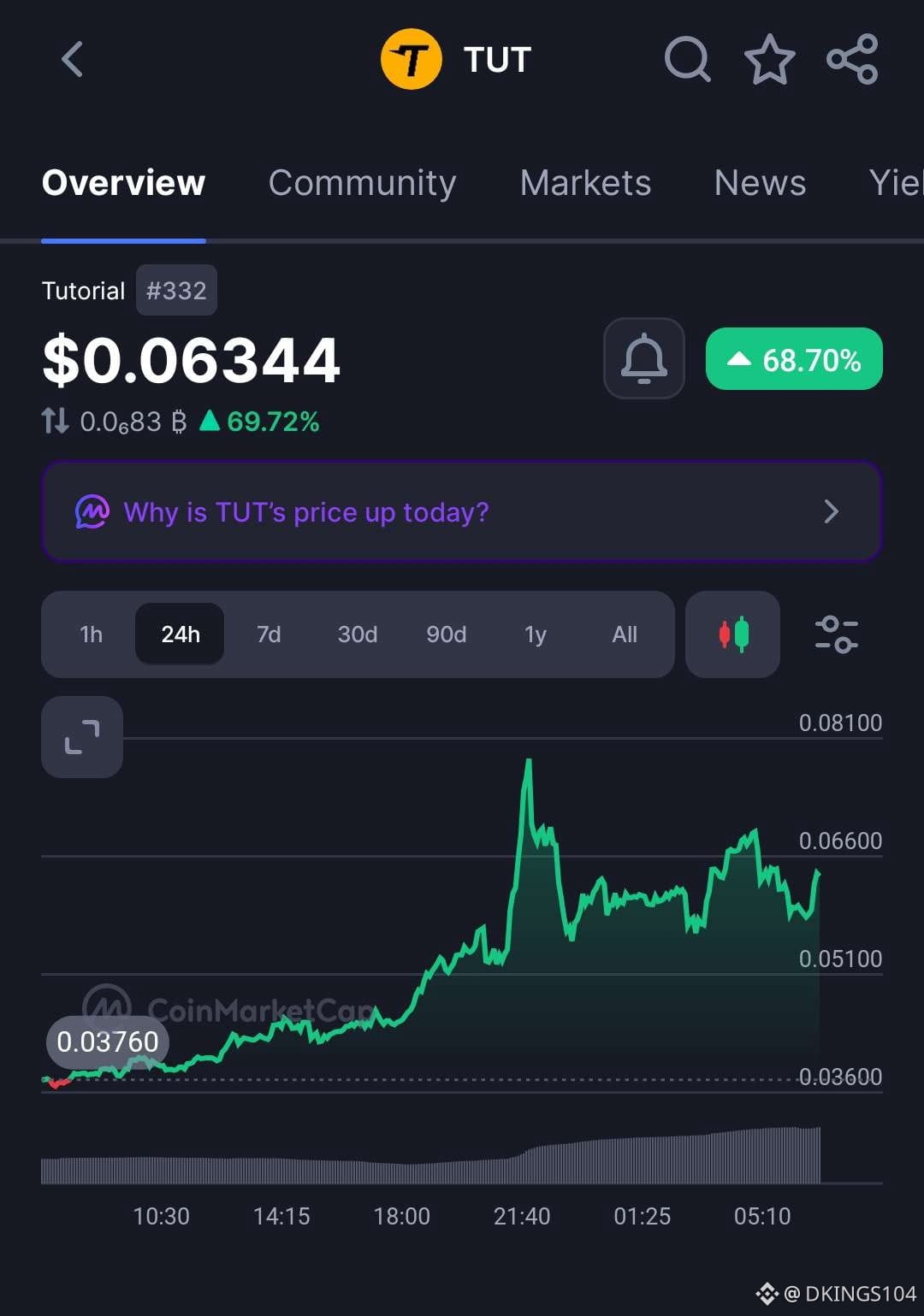
Task: Toggle the BTC price conversion arrows
Action: point(56,421)
